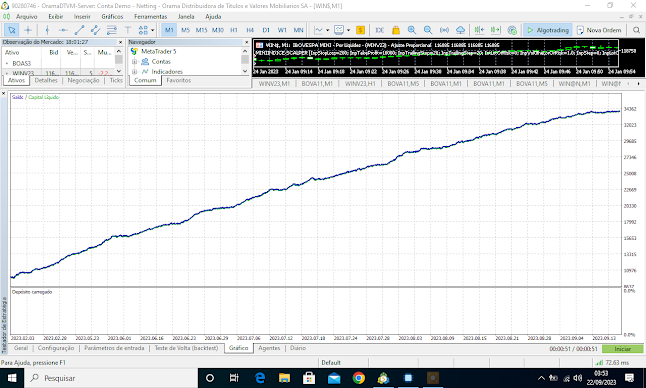The width and height of the screenshot is (646, 388).
Task: Click the gold dollar trading icon
Action: (x=360, y=30)
